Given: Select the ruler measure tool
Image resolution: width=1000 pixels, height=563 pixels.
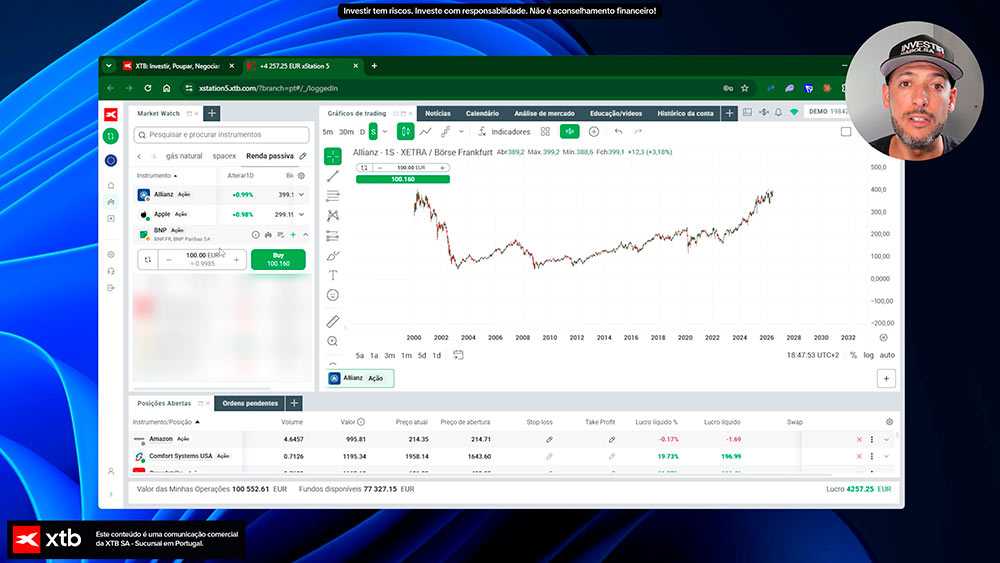Looking at the screenshot, I should [x=333, y=322].
